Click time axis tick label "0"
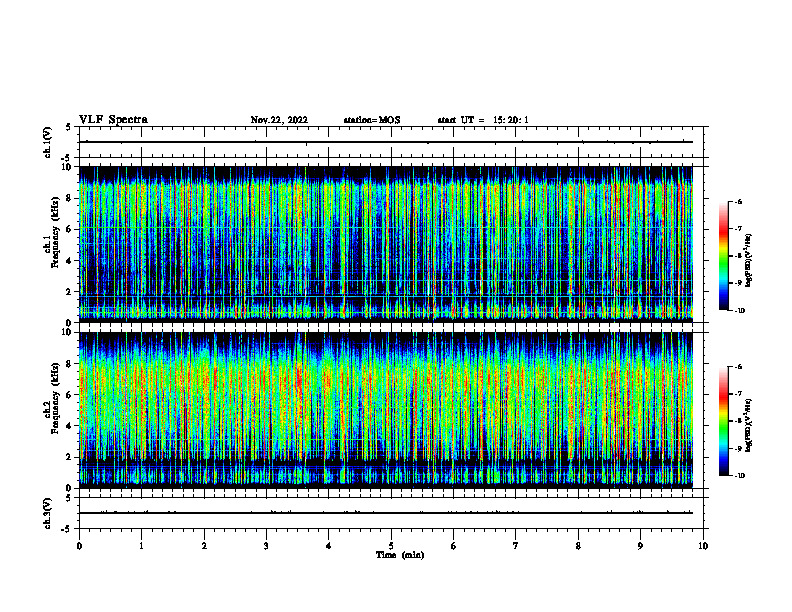This screenshot has height=612, width=792. 79,546
